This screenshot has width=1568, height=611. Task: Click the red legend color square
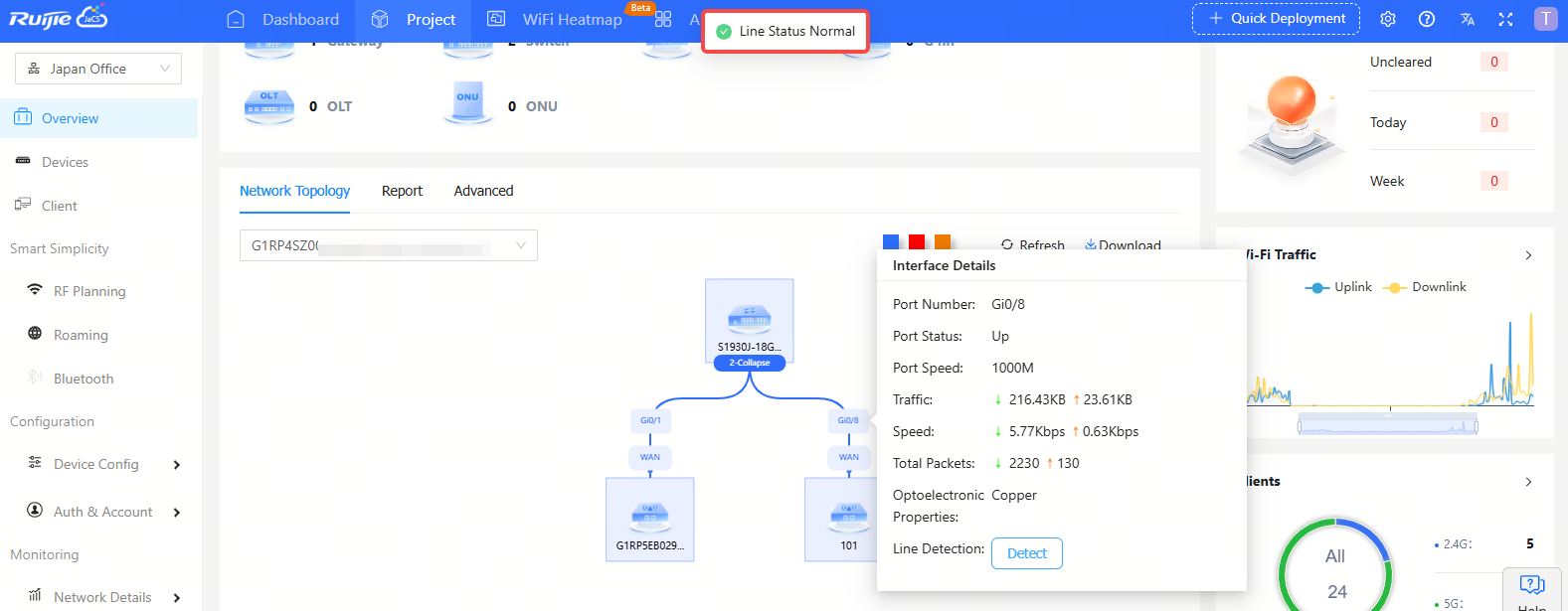click(917, 241)
